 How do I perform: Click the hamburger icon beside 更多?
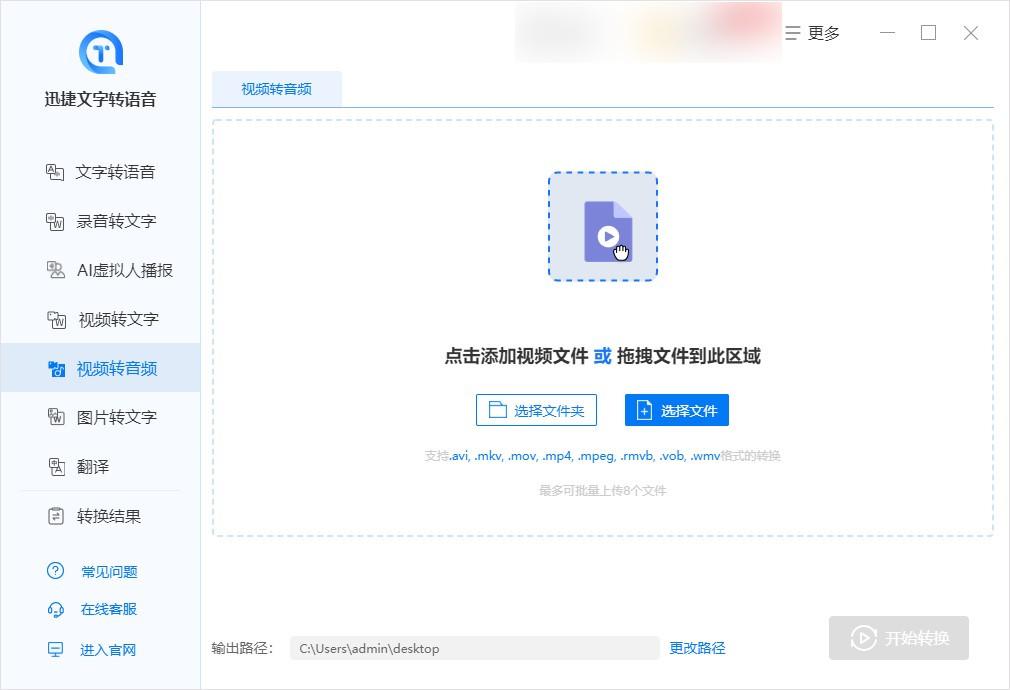792,33
